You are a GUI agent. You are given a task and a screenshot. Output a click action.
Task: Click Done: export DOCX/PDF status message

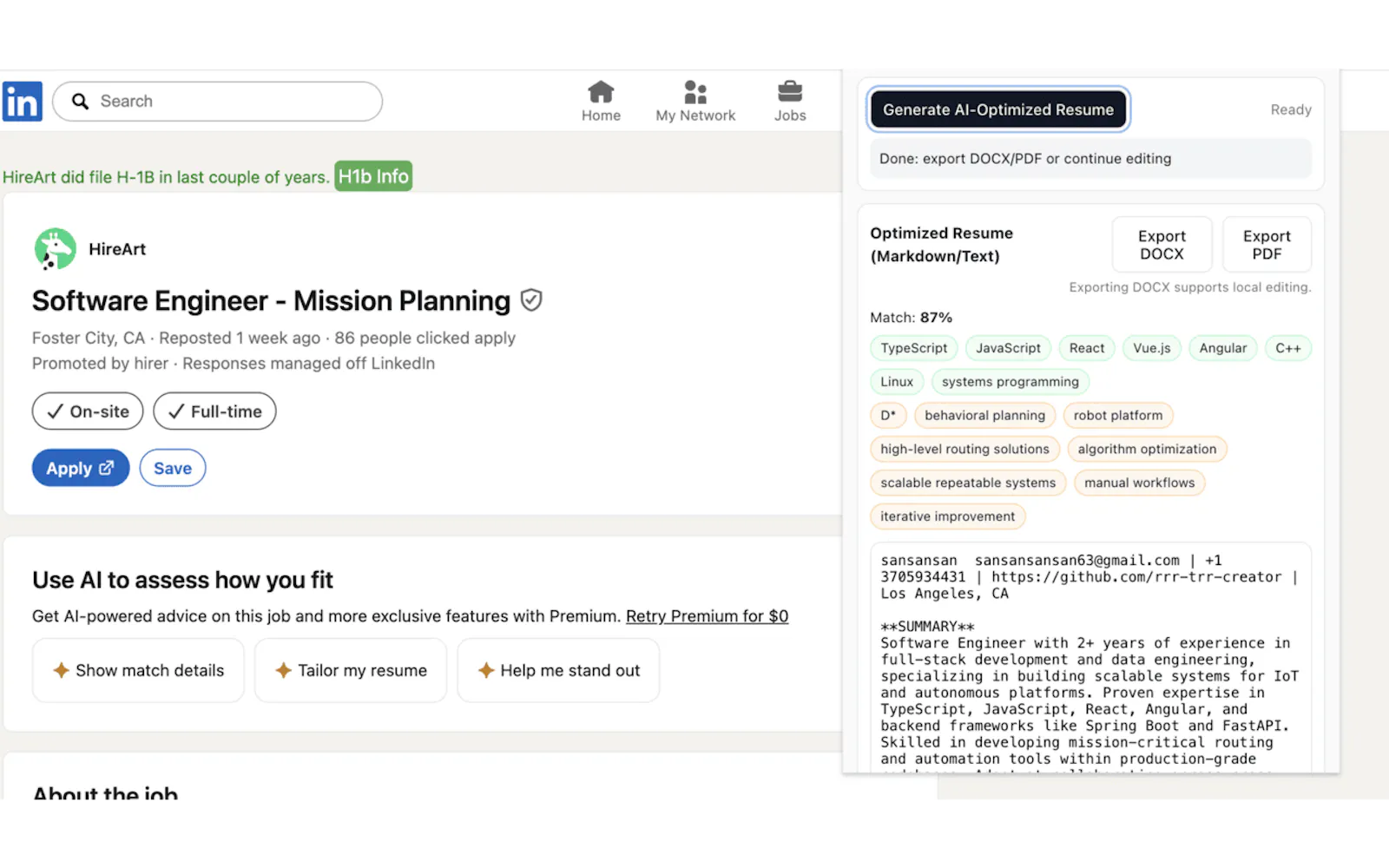point(1025,159)
